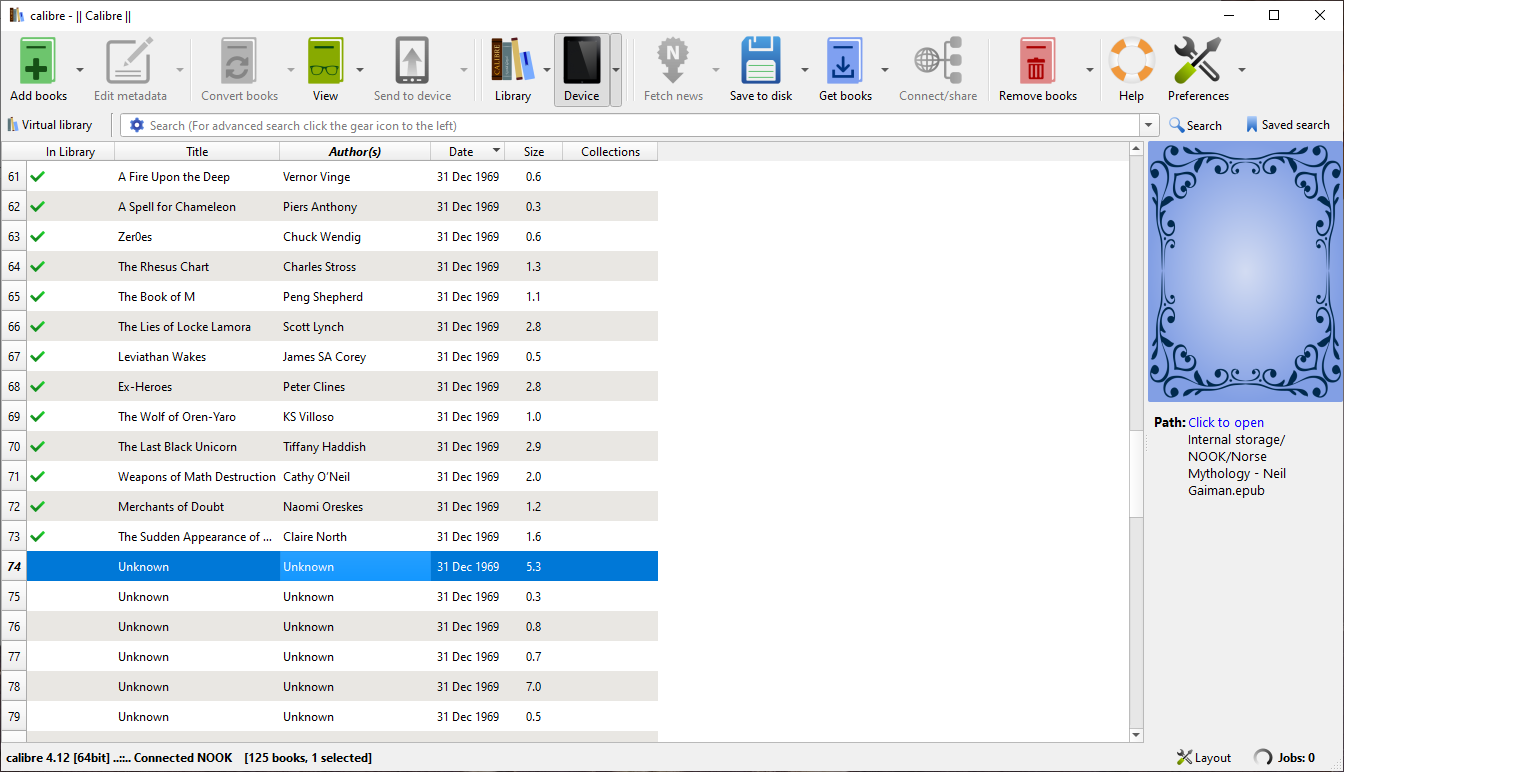Screen dimensions: 1536x772
Task: Select 'A Spell for Chameleon' row
Action: click(342, 207)
